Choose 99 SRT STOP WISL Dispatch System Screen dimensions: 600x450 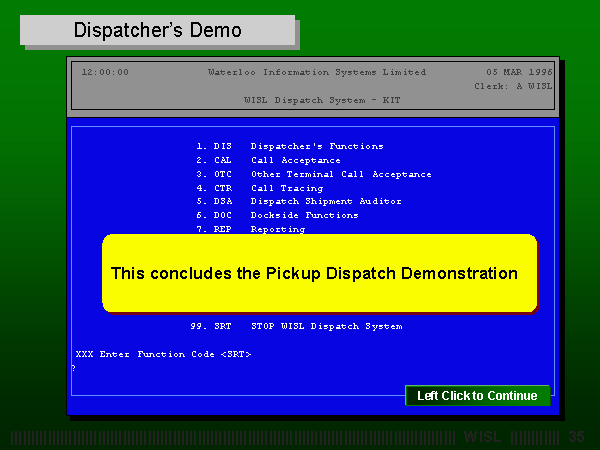[x=297, y=326]
